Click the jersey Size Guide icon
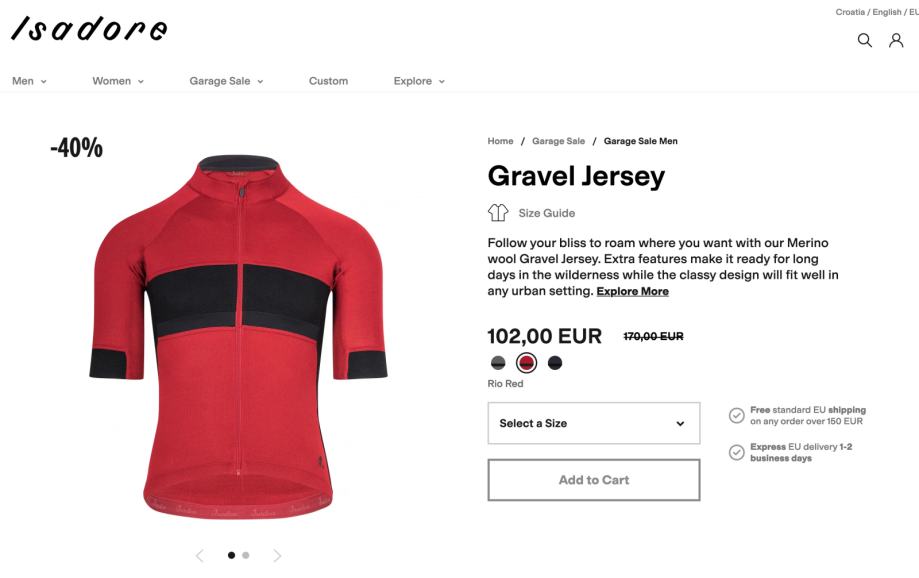 coord(498,212)
